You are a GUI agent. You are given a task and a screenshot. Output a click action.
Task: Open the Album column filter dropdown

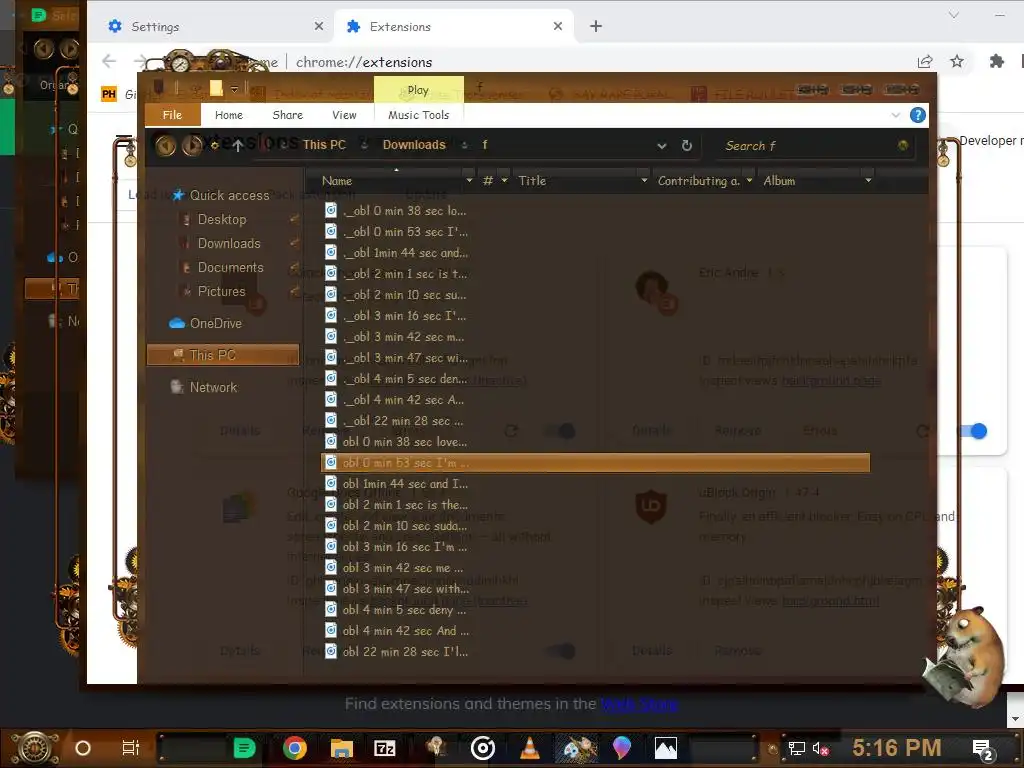[868, 180]
